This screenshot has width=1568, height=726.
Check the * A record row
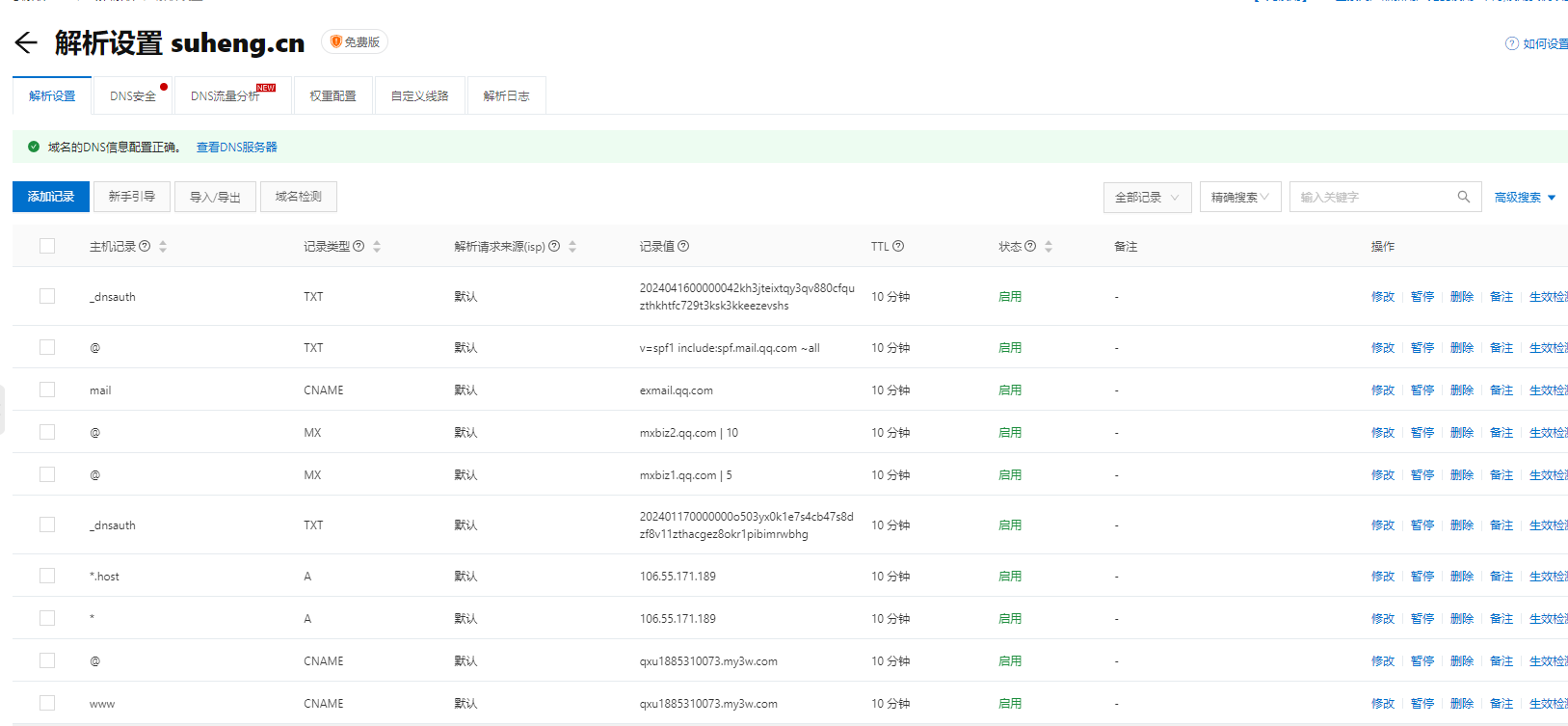47,618
